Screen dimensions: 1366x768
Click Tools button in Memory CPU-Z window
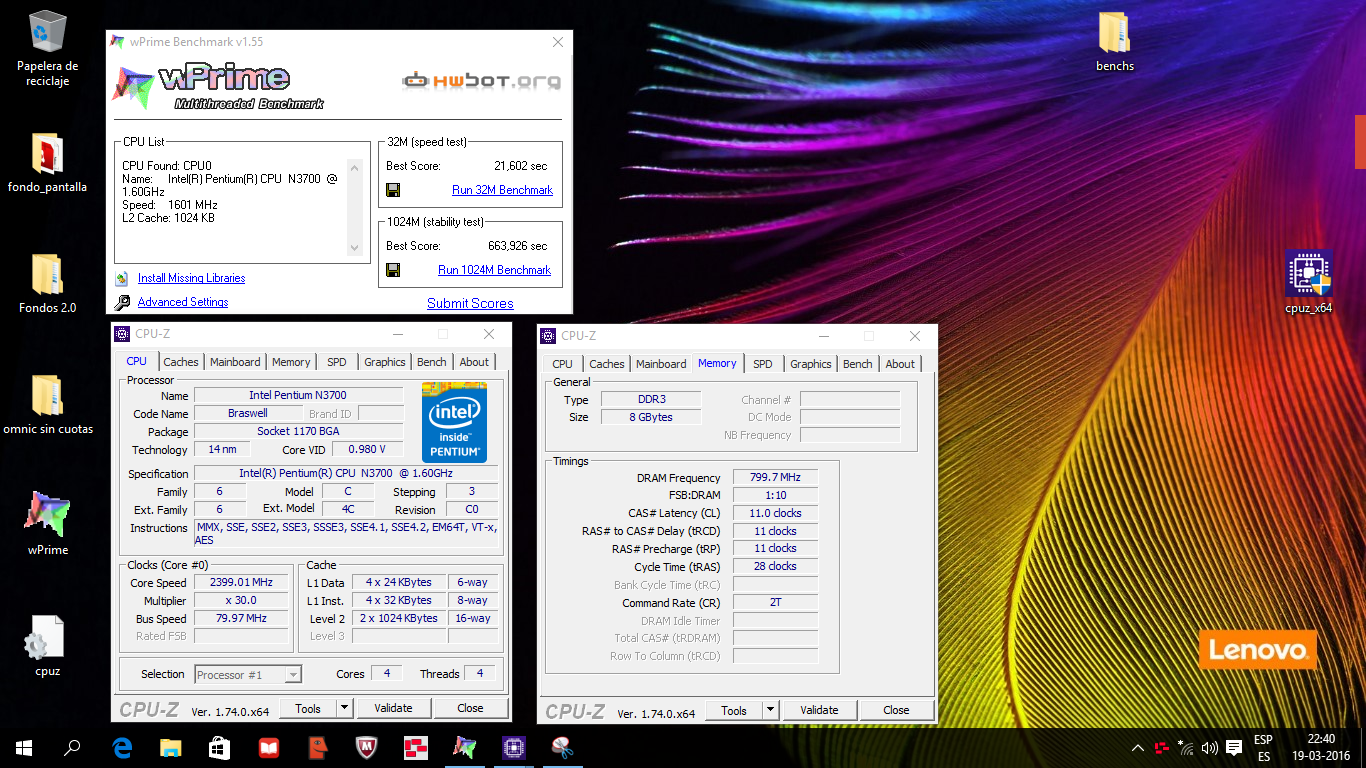(x=734, y=710)
